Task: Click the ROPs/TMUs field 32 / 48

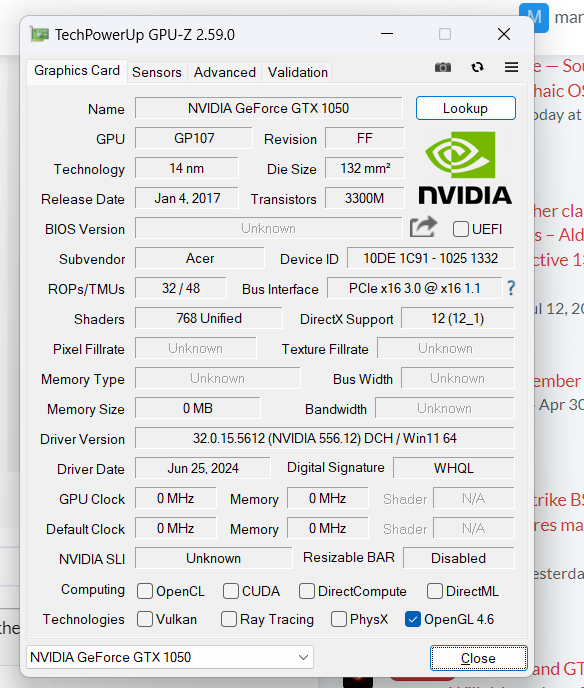Action: 181,288
